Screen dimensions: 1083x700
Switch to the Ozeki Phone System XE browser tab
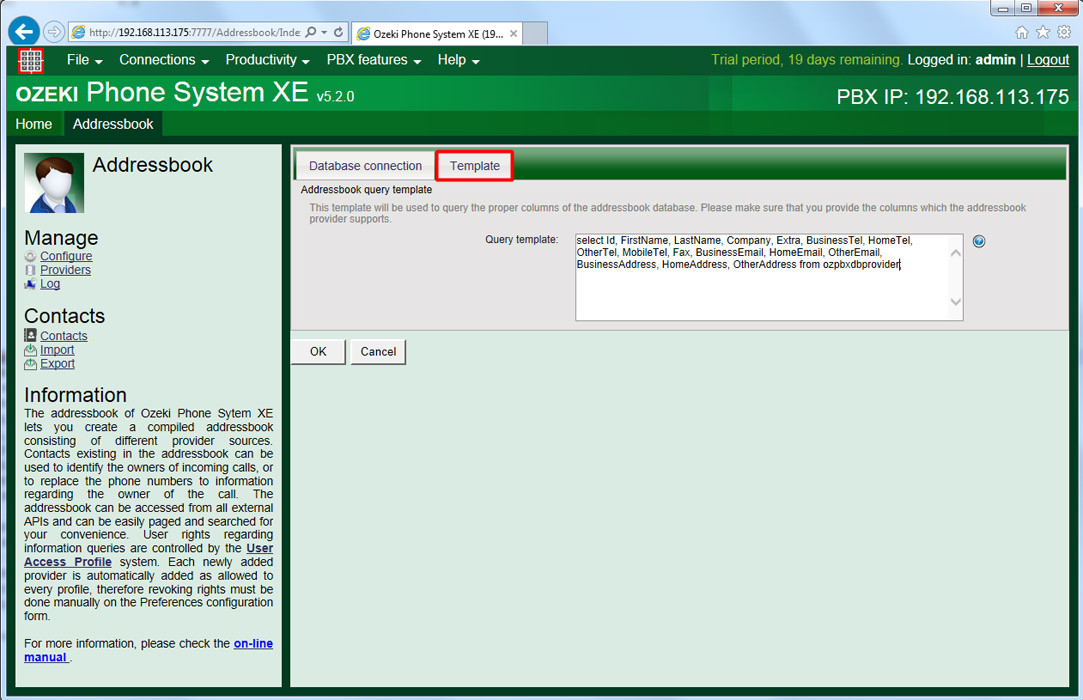[437, 33]
